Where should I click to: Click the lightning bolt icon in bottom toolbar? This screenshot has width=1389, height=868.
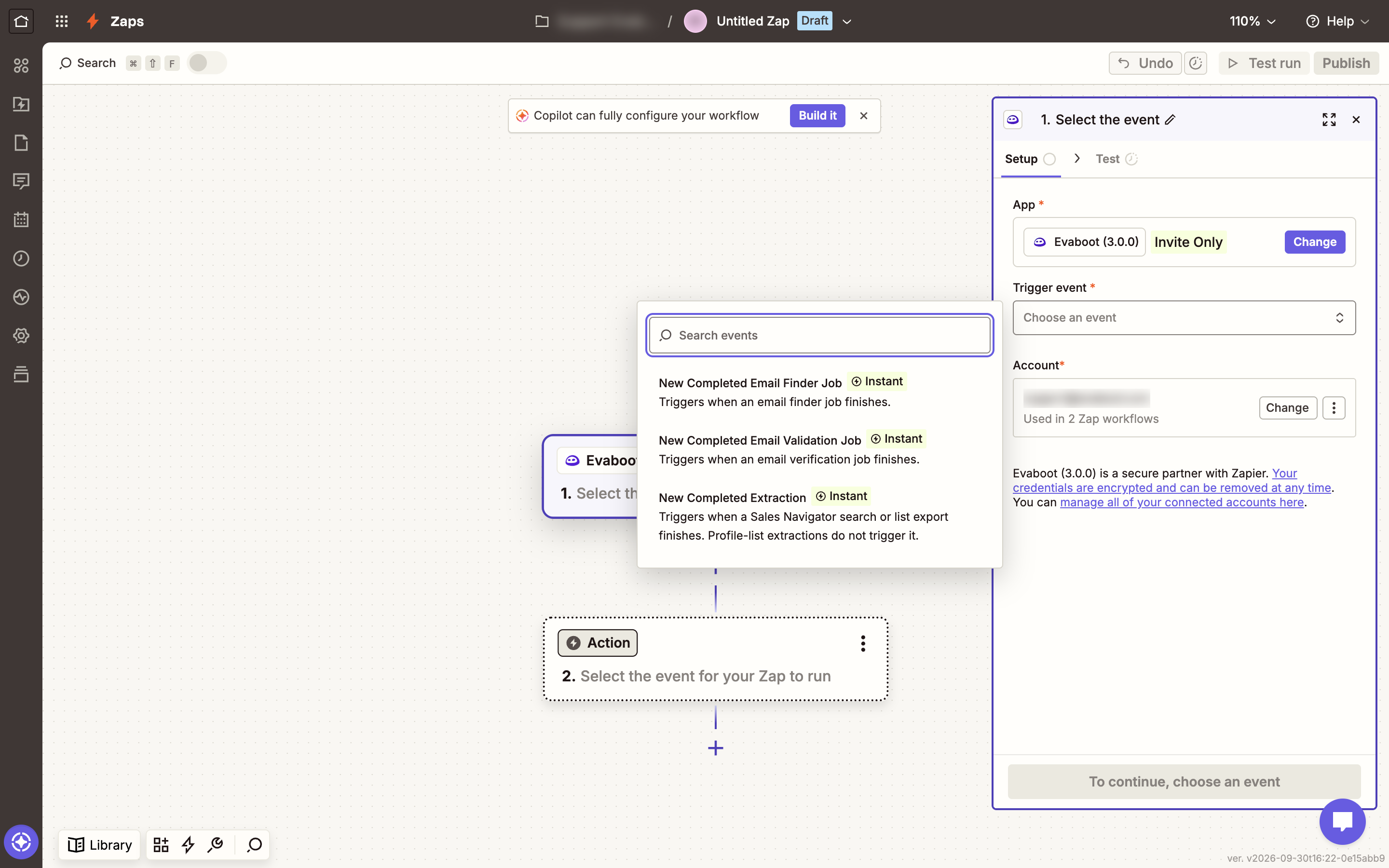tap(188, 844)
